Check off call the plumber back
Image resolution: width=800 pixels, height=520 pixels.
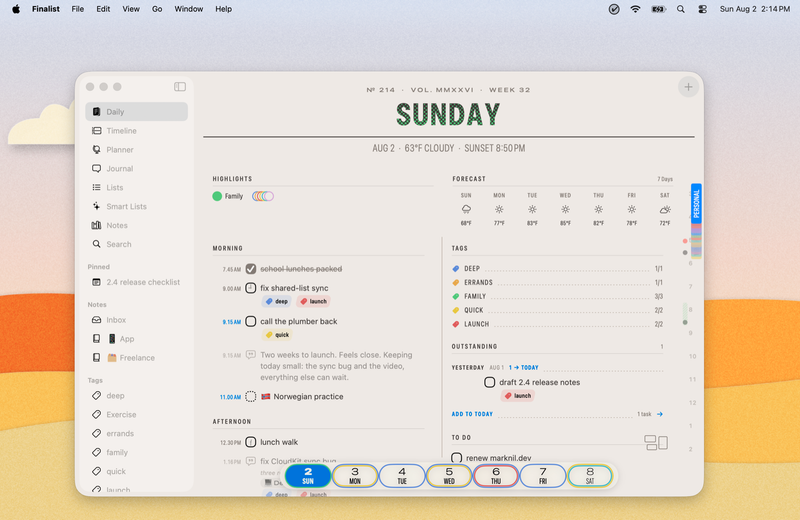point(251,321)
